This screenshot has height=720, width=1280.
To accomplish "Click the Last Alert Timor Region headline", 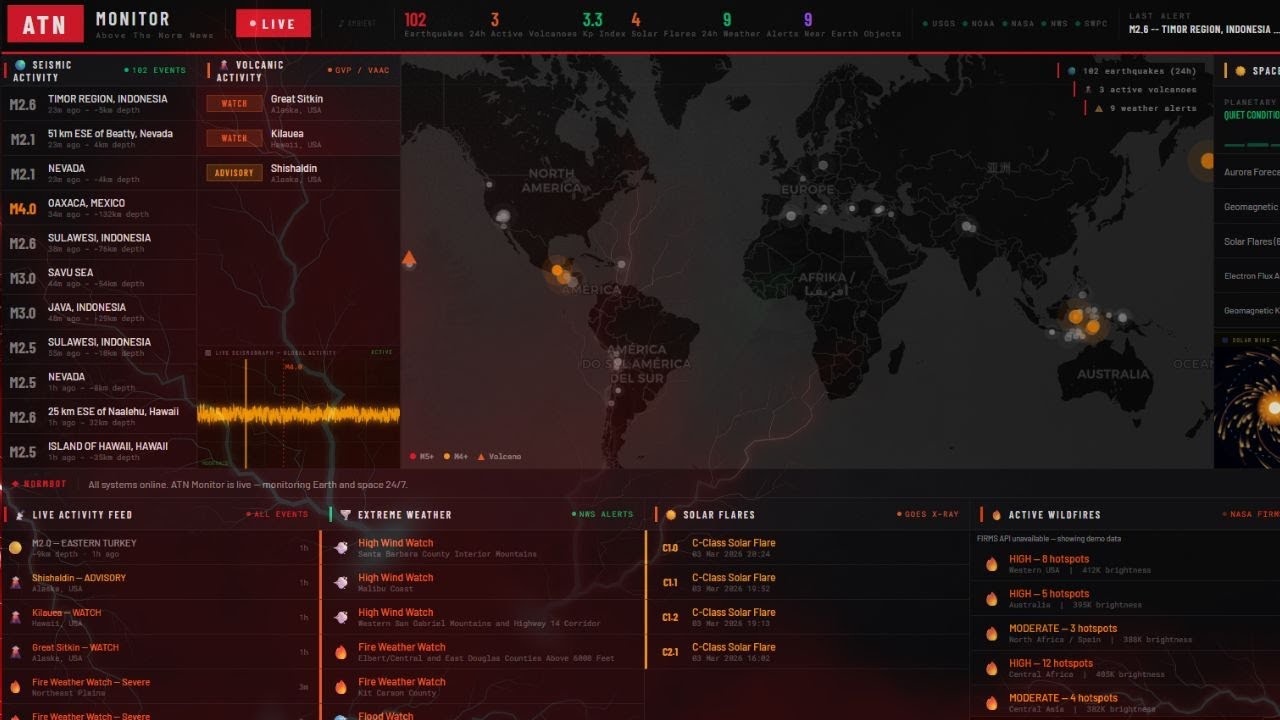I will [1204, 30].
